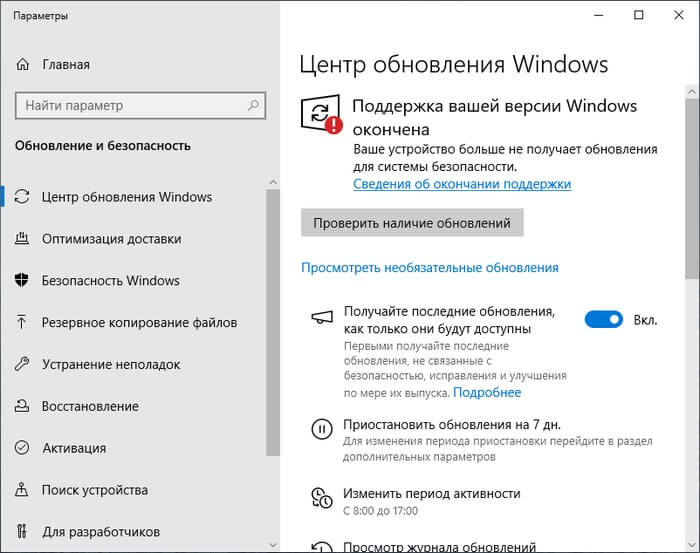Screen dimensions: 700x553
Task: Click the Windows Update sync icon
Action: [x=23, y=197]
